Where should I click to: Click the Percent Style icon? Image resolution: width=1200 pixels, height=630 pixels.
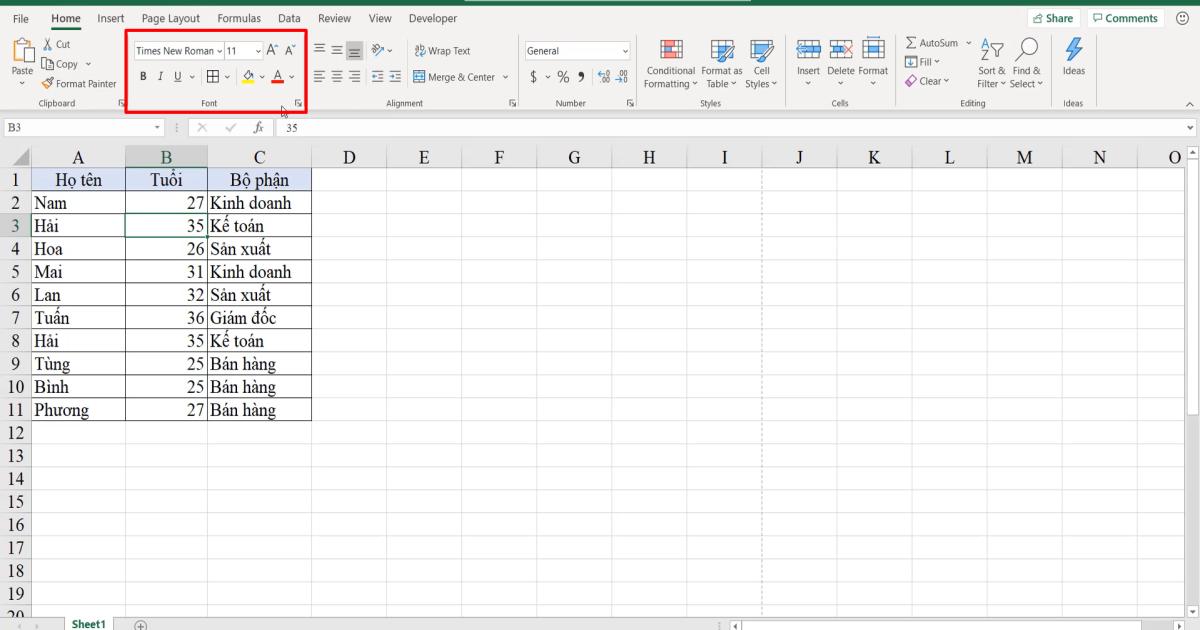562,75
